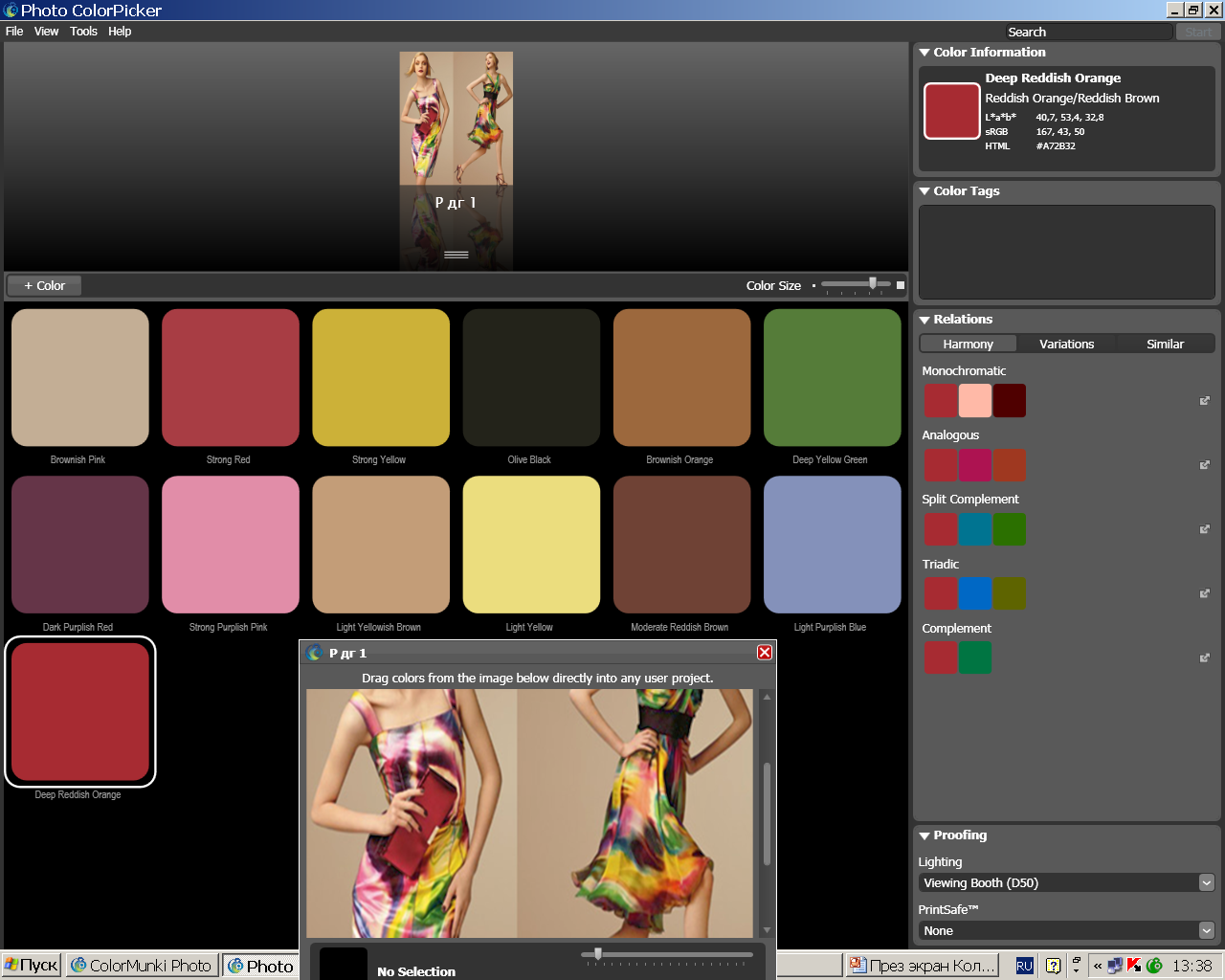Click the blue Triadic harmony swatch
The image size is (1225, 980).
click(975, 593)
